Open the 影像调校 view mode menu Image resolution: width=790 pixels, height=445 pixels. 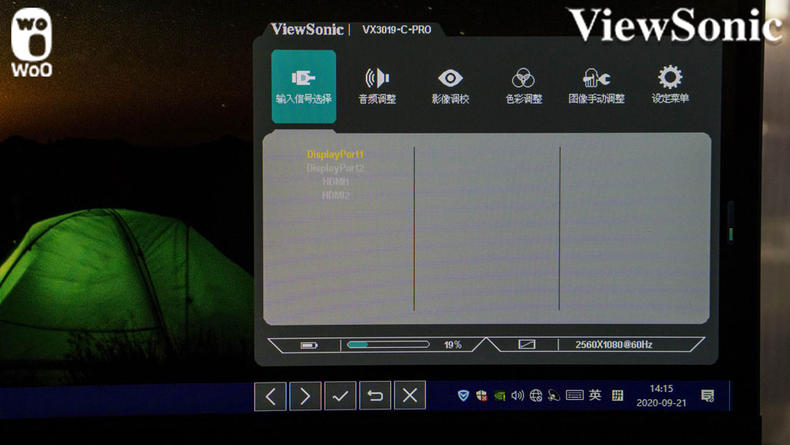coord(450,86)
